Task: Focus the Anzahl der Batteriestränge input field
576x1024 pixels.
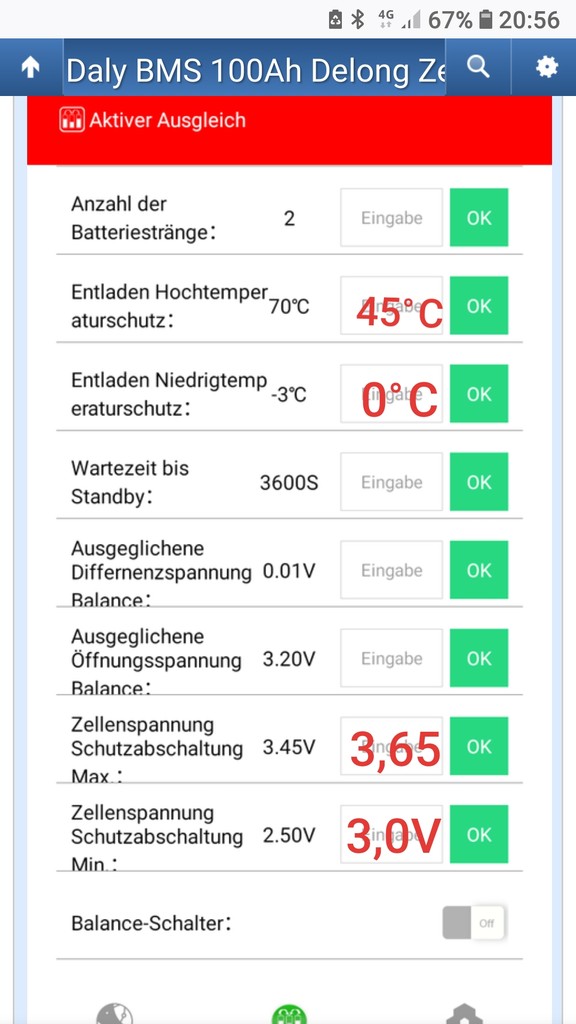Action: pyautogui.click(x=391, y=217)
